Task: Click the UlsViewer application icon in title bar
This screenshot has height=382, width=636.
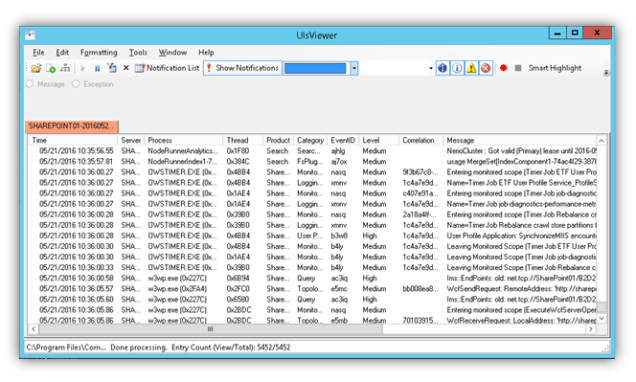Action: (x=30, y=35)
